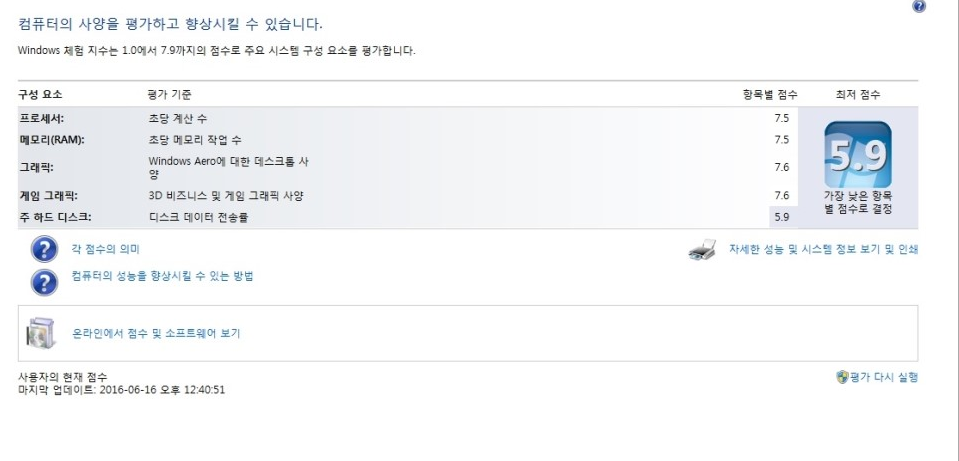Image resolution: width=959 pixels, height=461 pixels.
Task: Open 컴퓨터의 성능을 향상시킬 수 있는 방법 link
Action: [x=162, y=276]
